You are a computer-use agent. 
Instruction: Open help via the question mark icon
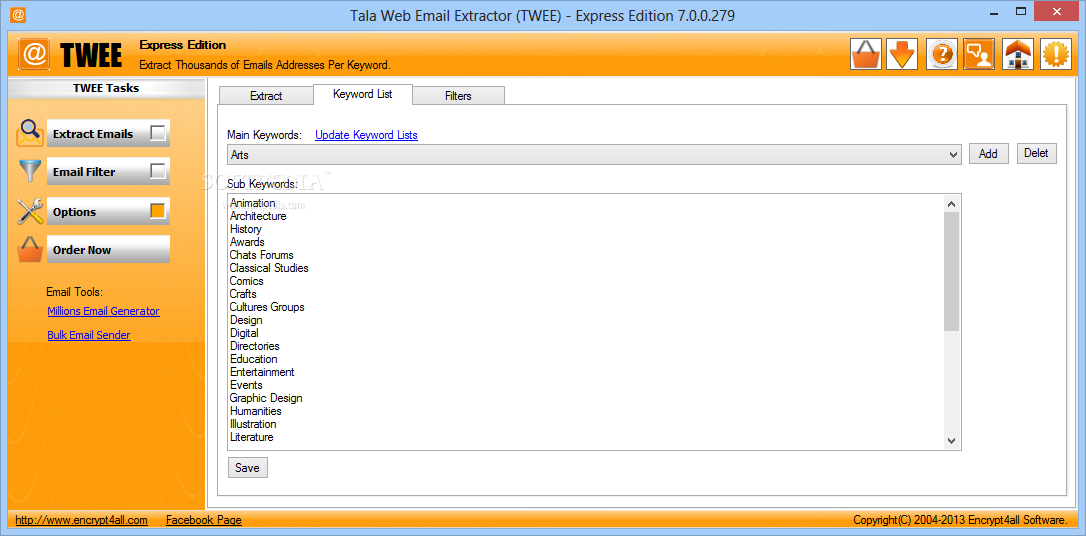coord(941,54)
